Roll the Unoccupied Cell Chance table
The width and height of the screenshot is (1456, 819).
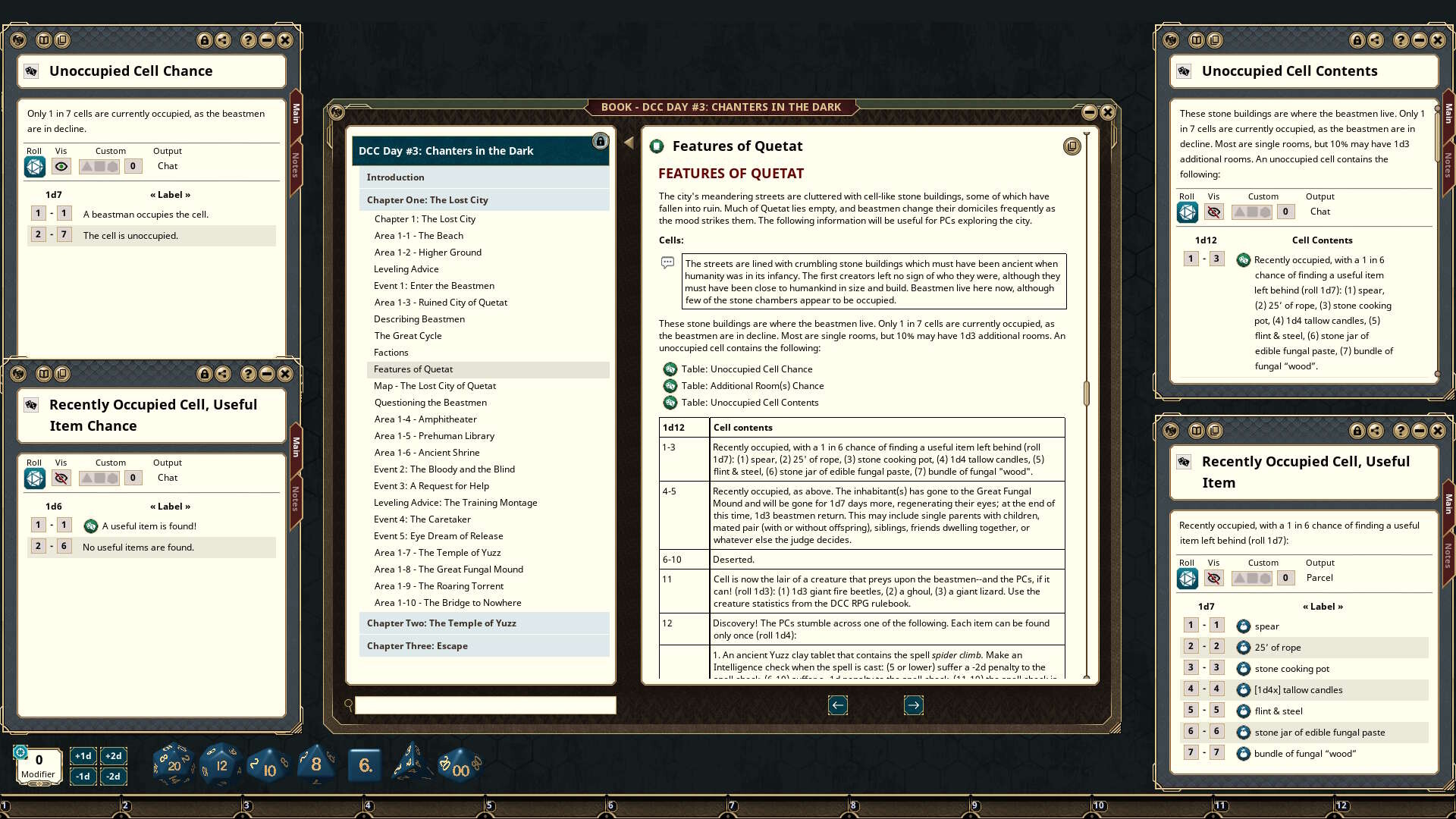coord(35,166)
